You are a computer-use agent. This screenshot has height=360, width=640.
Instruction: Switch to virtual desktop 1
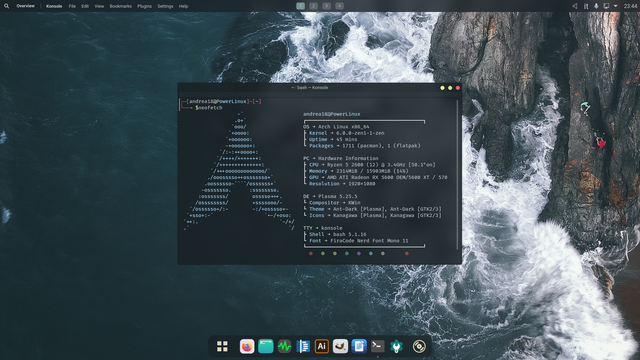click(300, 6)
